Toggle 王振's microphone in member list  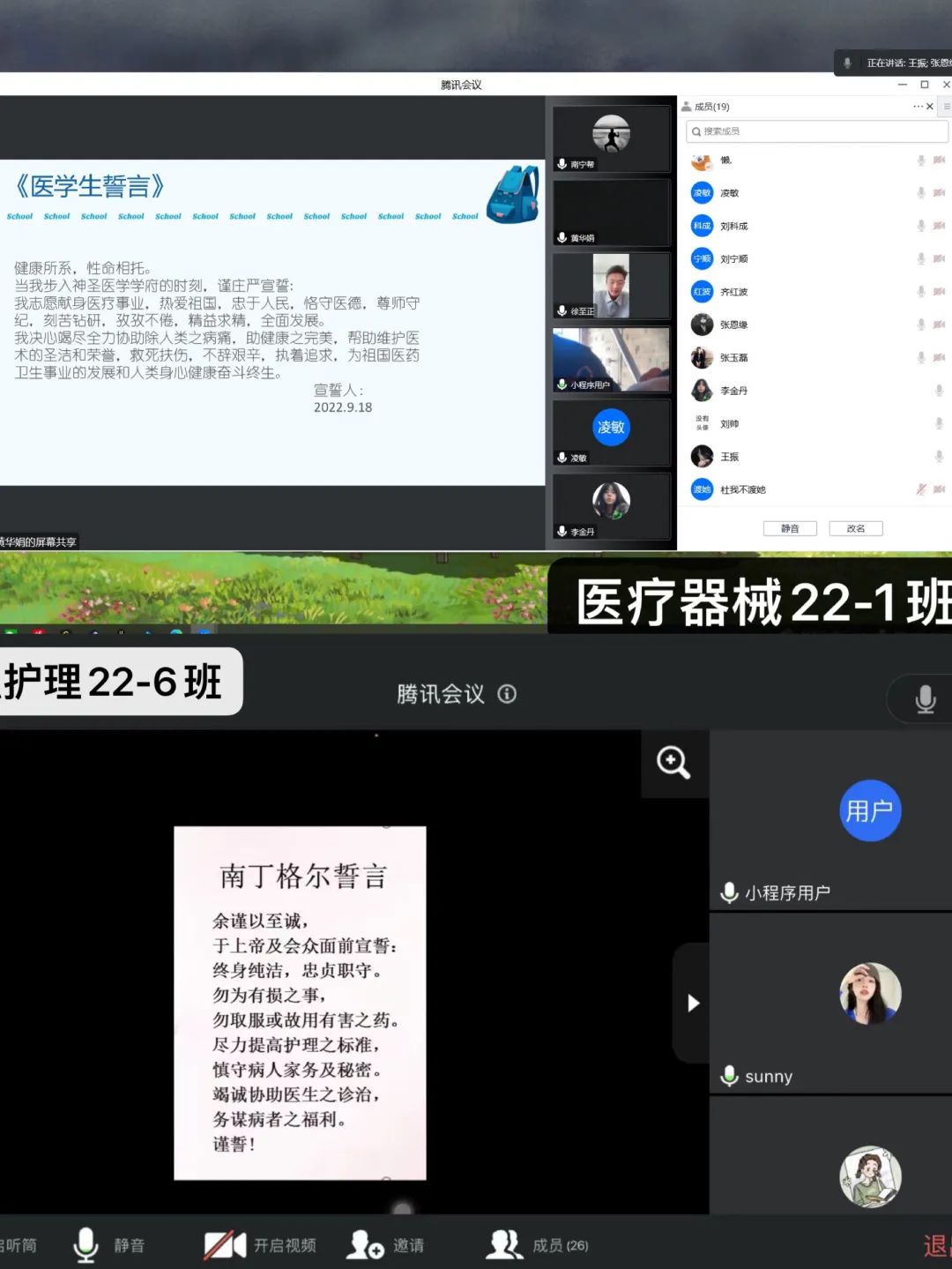(x=939, y=456)
